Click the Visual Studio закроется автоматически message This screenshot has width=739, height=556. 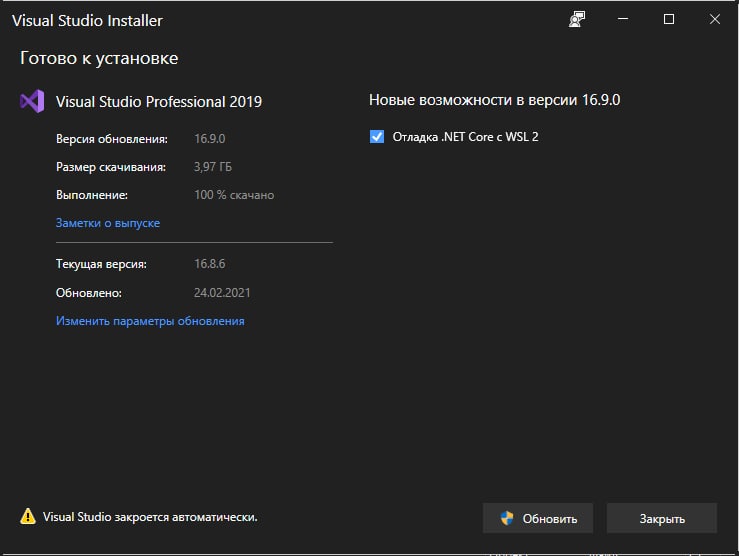click(x=150, y=517)
